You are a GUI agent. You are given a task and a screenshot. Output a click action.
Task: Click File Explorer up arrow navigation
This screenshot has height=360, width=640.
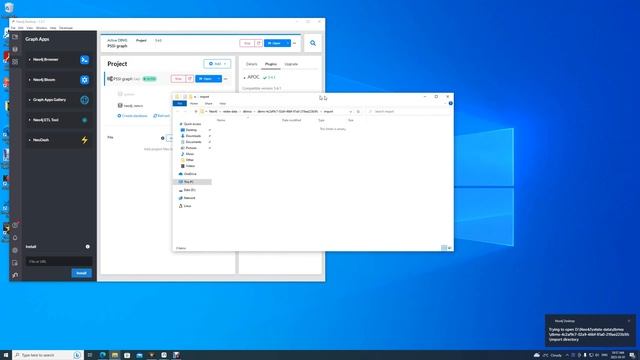coord(196,111)
